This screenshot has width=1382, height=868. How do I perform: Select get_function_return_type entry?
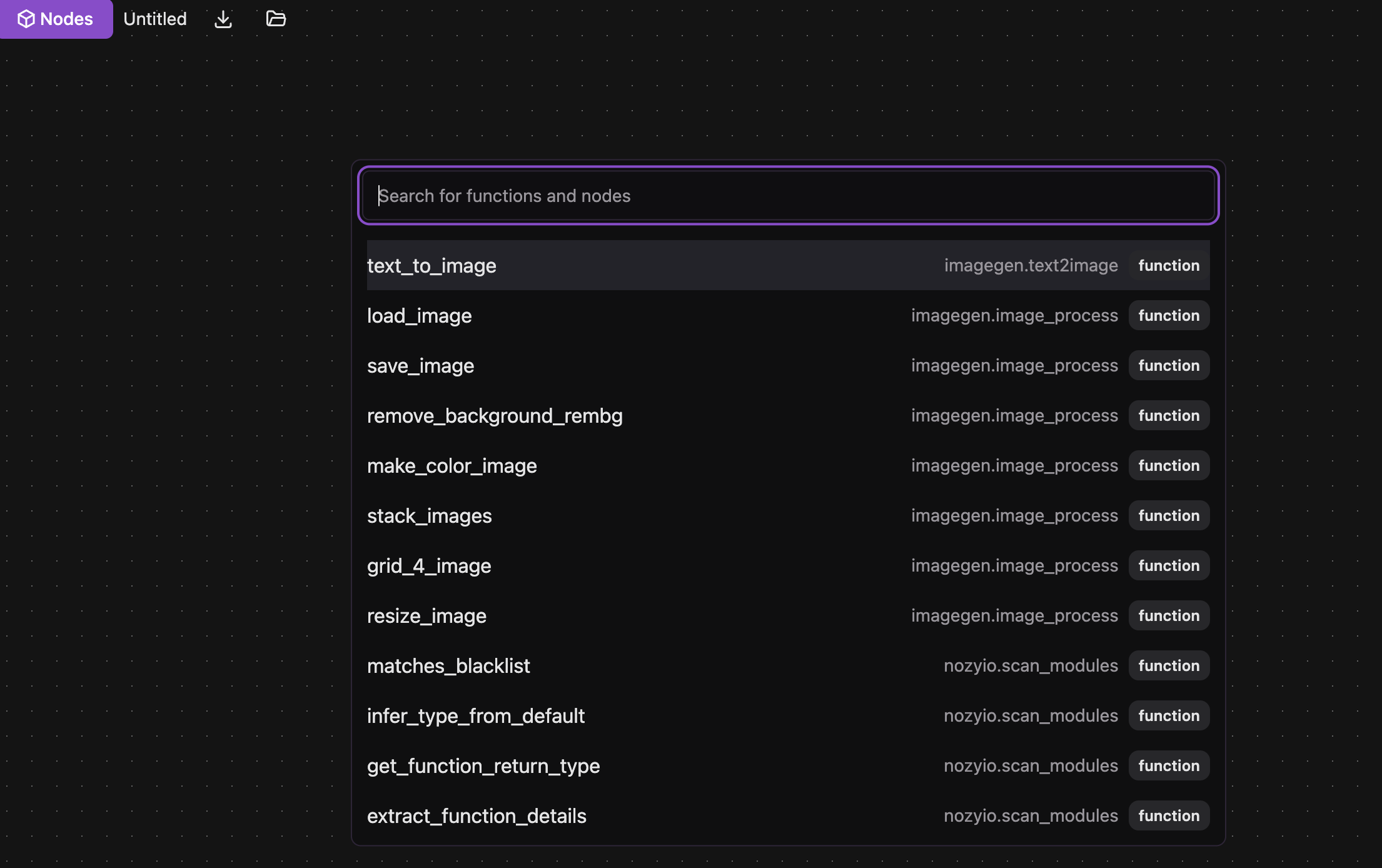click(789, 765)
